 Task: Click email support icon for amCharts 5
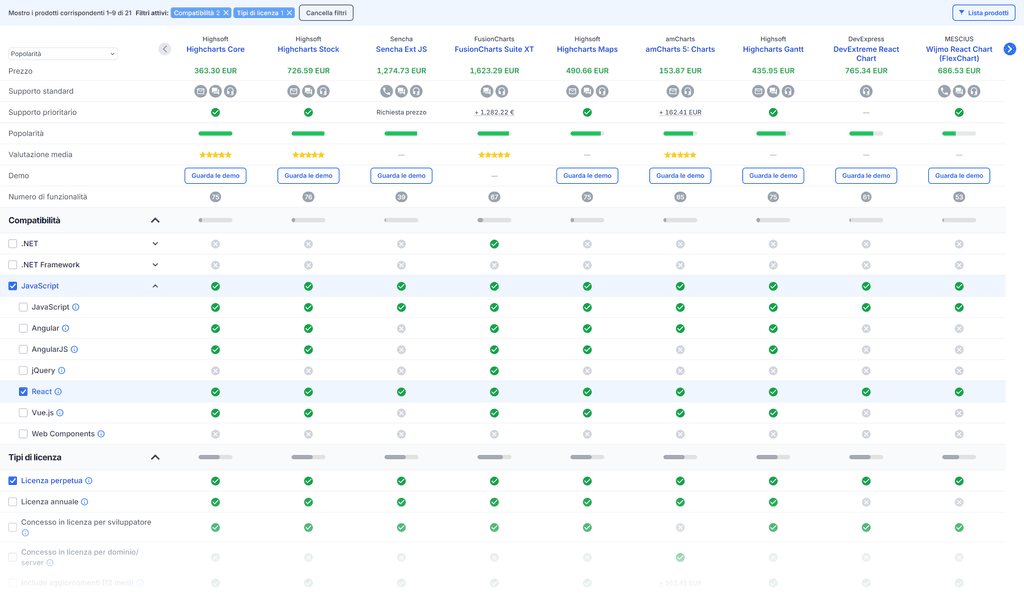[x=673, y=91]
